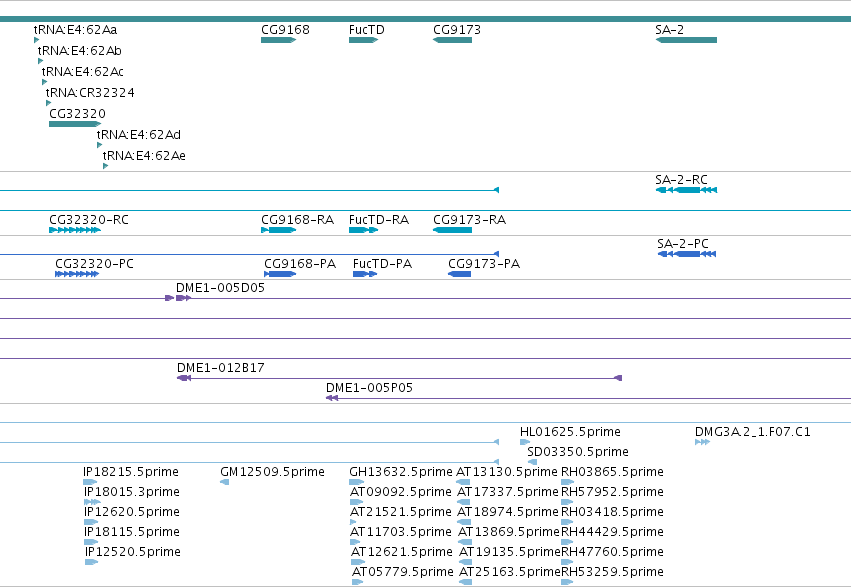Select the DME1-012B17 clone label
The image size is (851, 587).
pyautogui.click(x=221, y=368)
